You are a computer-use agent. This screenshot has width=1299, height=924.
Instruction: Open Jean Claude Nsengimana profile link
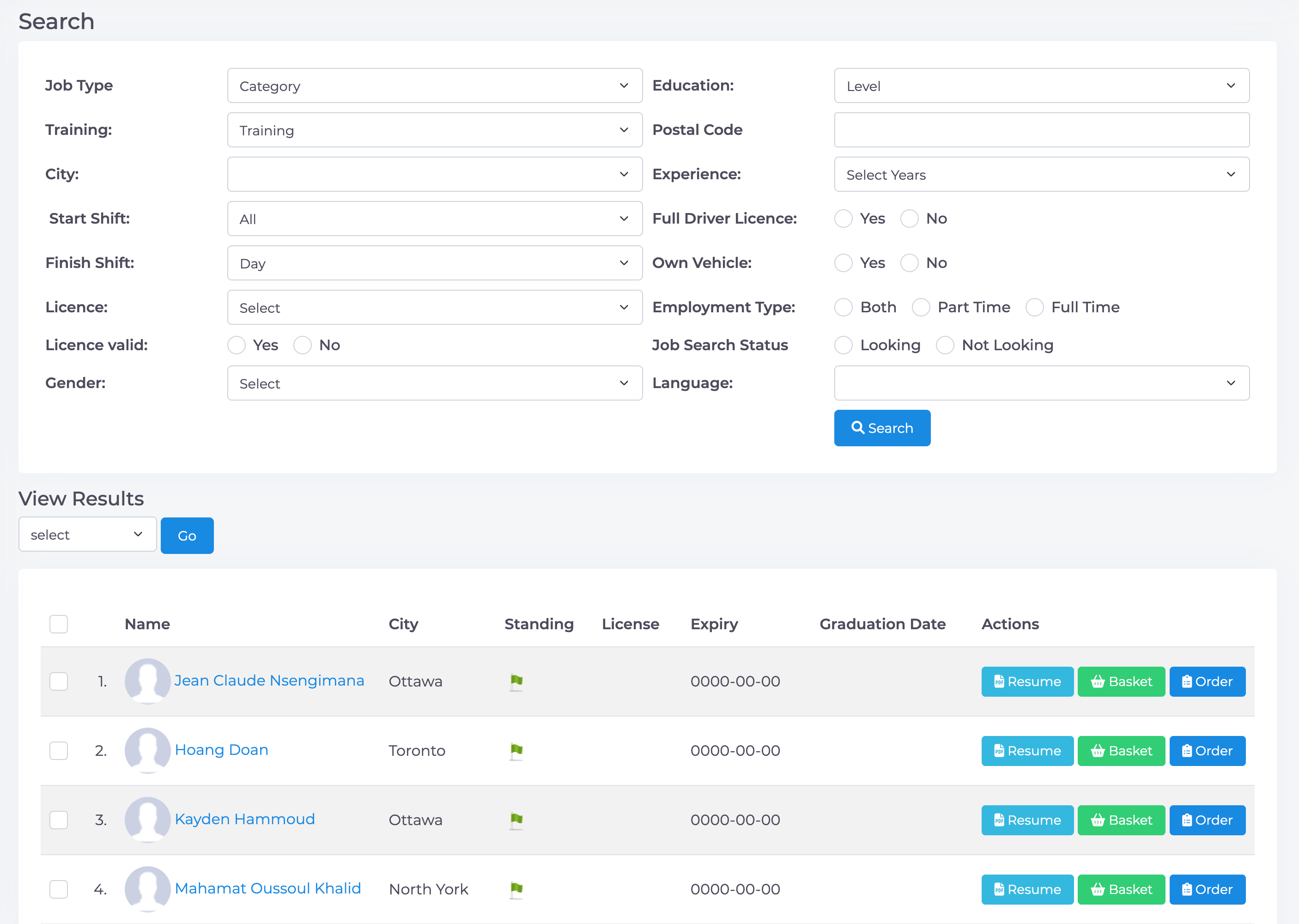coord(269,681)
